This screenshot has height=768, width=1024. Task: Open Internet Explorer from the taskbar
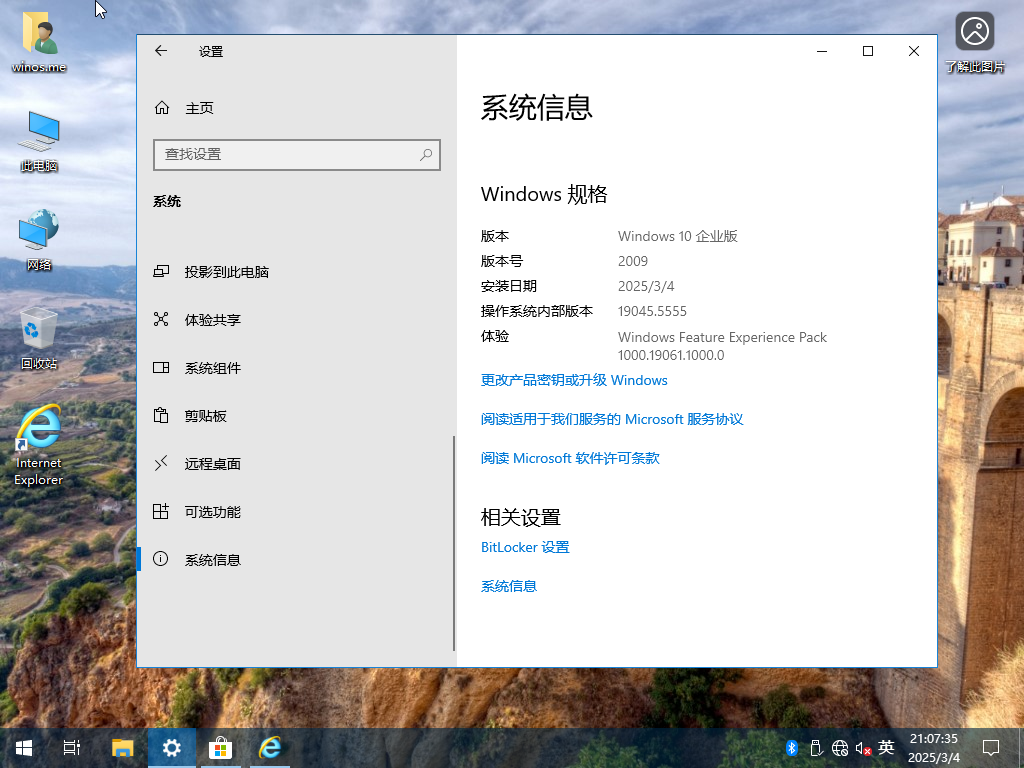click(x=270, y=748)
